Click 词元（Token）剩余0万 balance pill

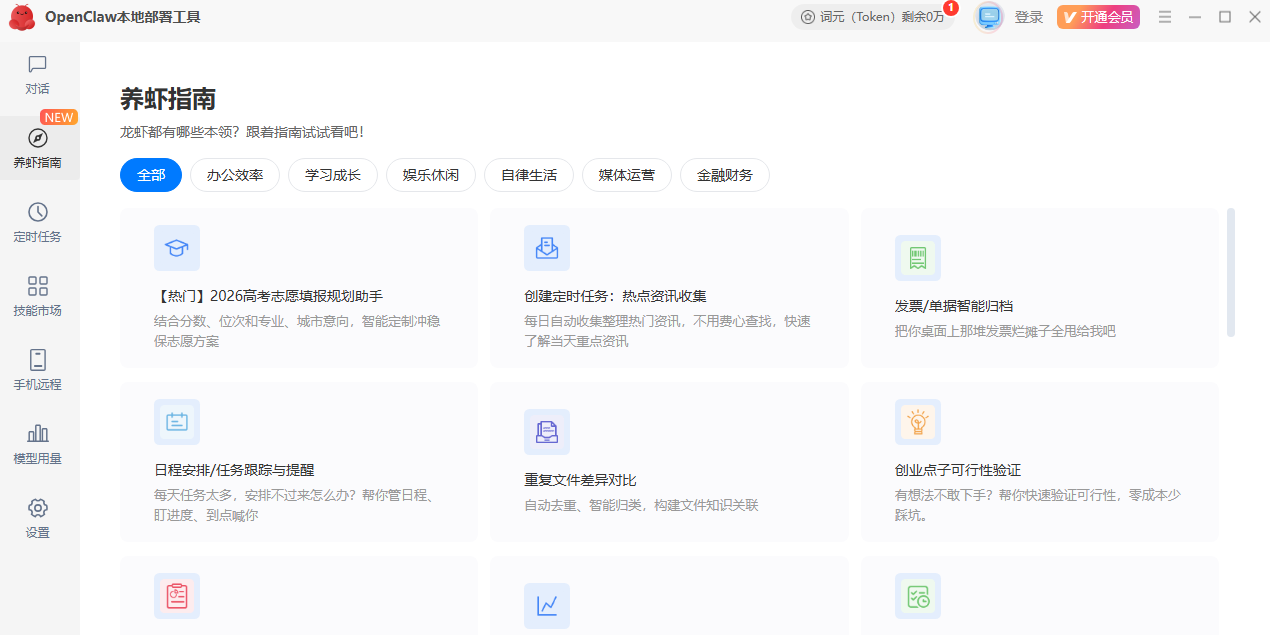[x=873, y=17]
